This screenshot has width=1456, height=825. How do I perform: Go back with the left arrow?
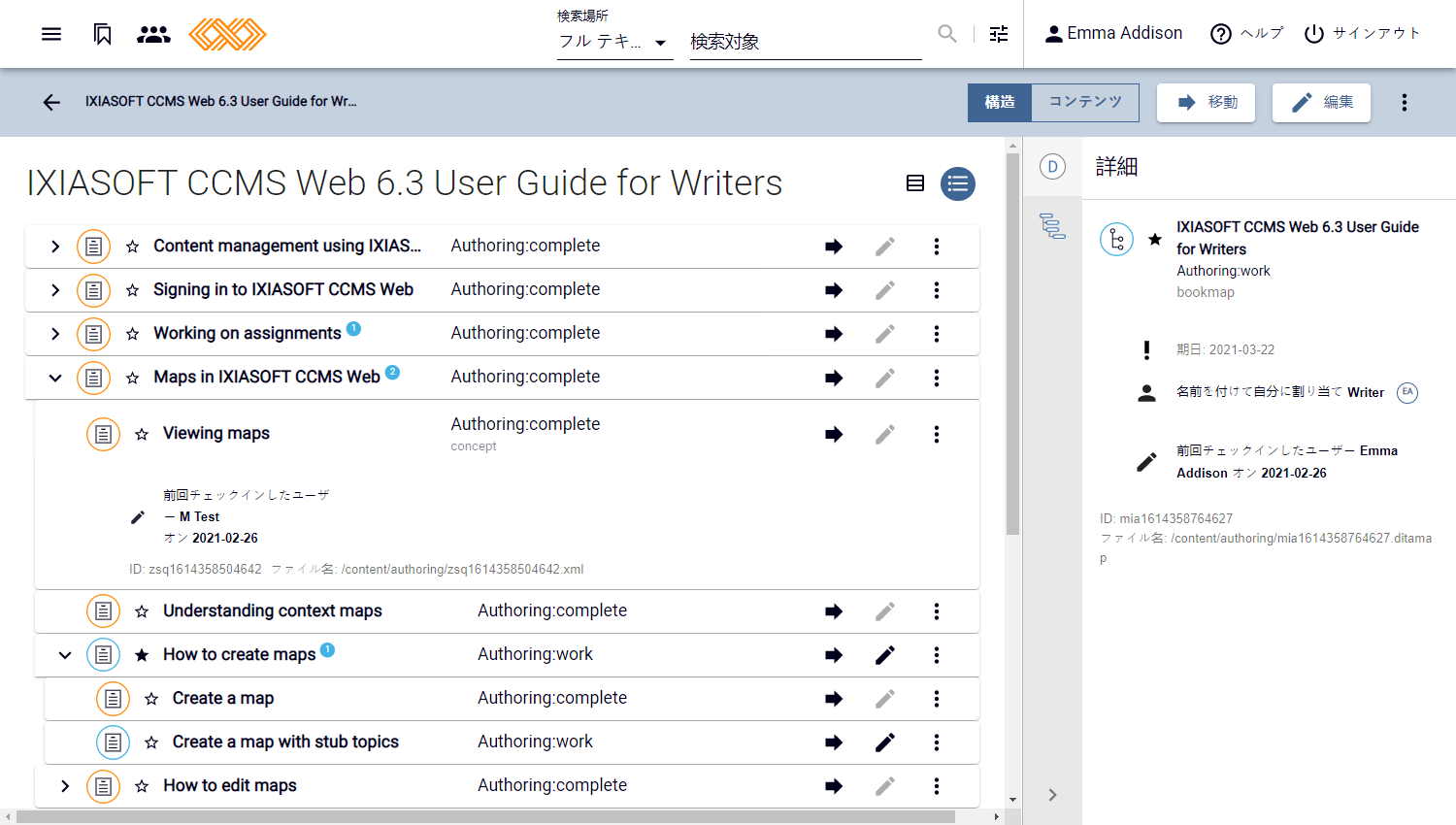point(51,102)
